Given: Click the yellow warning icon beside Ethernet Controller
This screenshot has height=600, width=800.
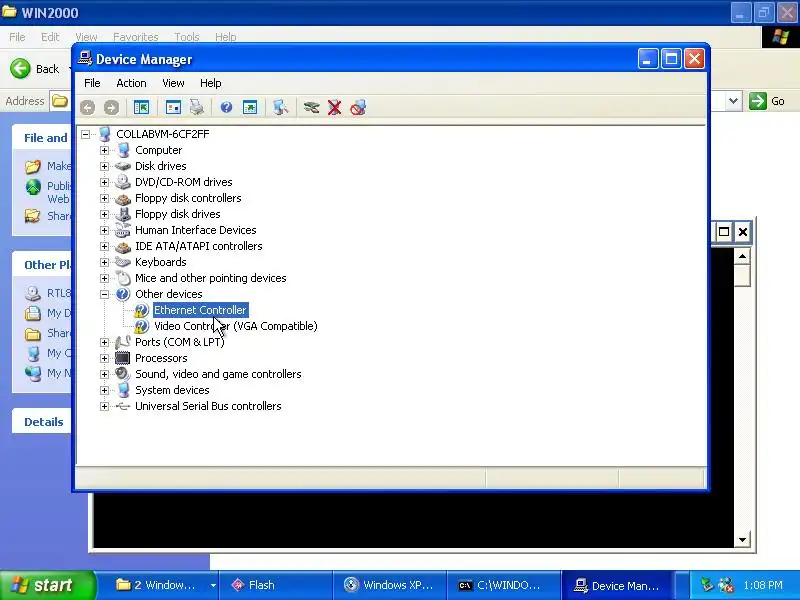Looking at the screenshot, I should (x=141, y=310).
